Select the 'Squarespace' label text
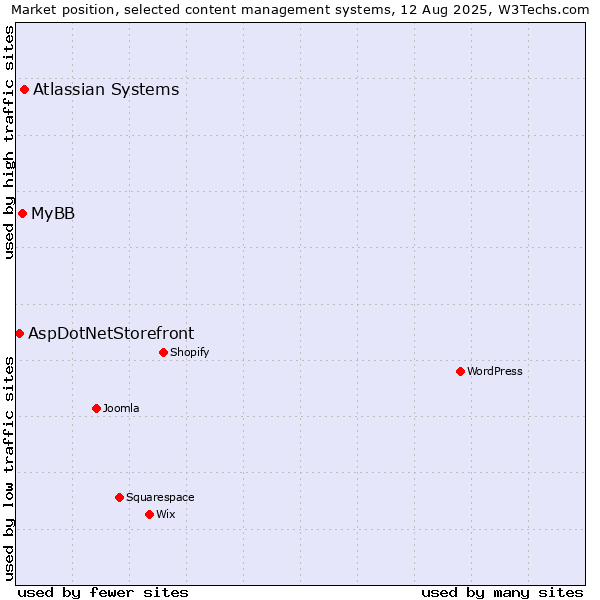600x600 pixels. click(160, 497)
